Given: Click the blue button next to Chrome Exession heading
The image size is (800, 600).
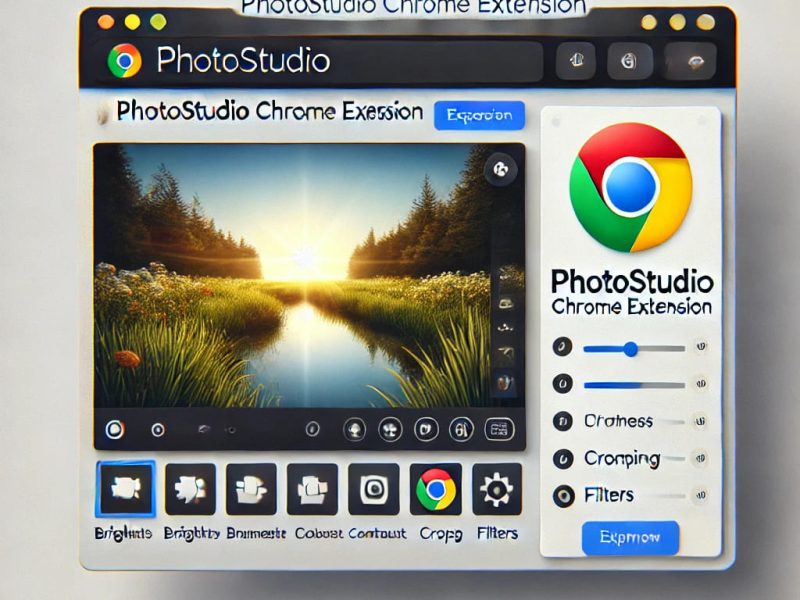Looking at the screenshot, I should (480, 115).
